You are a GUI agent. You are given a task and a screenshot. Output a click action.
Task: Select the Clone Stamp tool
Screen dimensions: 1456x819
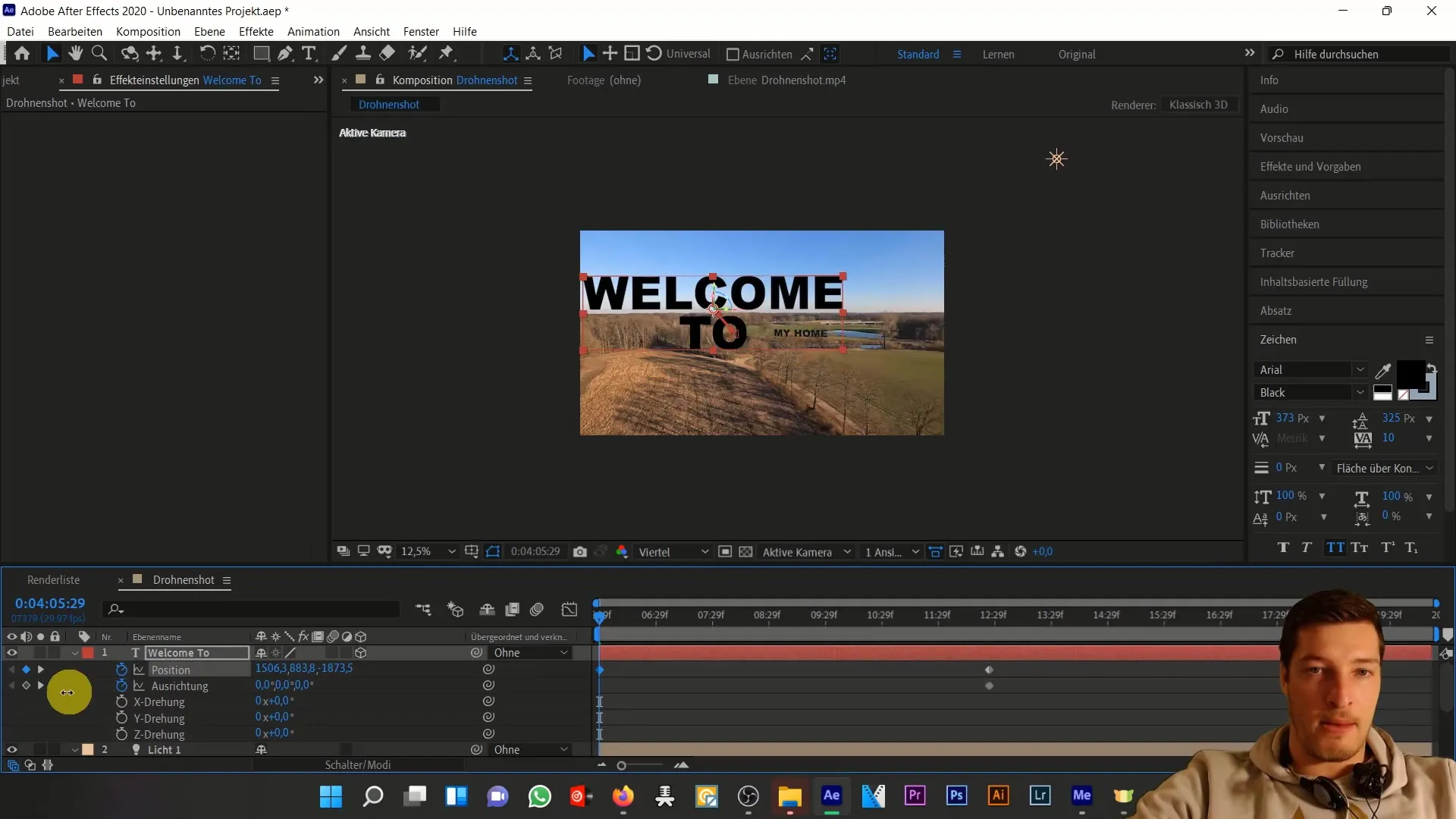click(x=363, y=54)
